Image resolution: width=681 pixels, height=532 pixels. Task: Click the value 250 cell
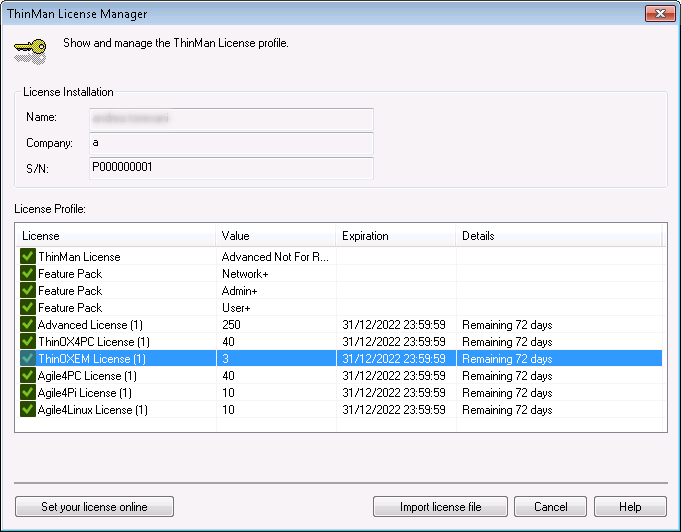tap(231, 325)
